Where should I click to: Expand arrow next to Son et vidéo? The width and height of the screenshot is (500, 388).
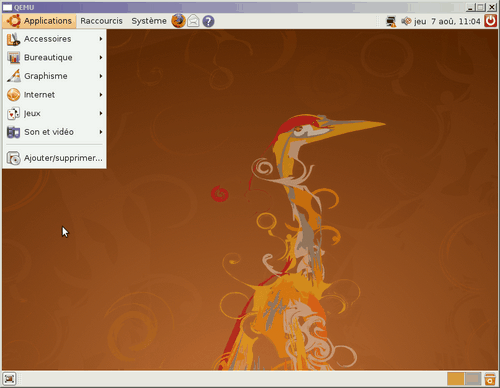point(100,132)
